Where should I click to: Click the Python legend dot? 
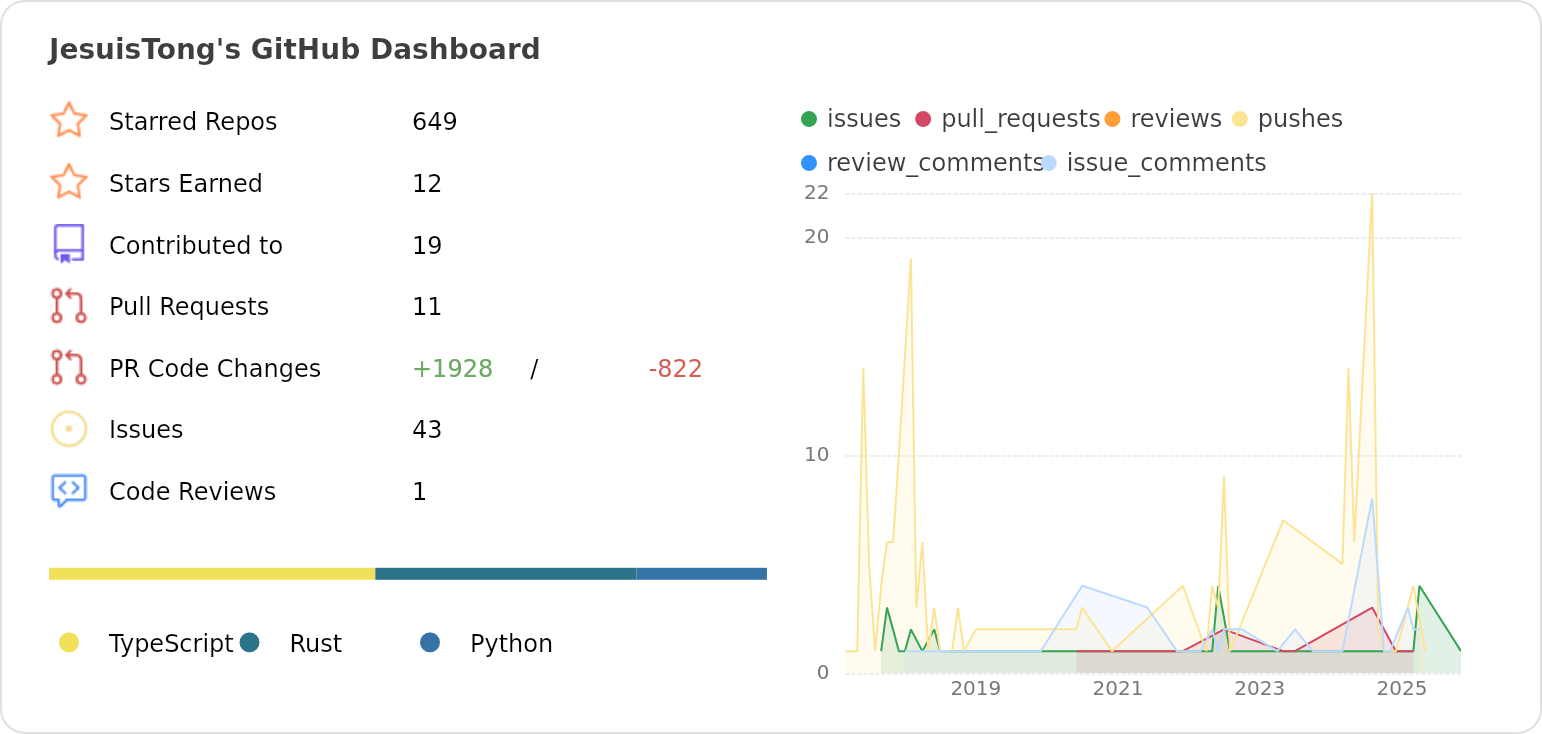430,643
